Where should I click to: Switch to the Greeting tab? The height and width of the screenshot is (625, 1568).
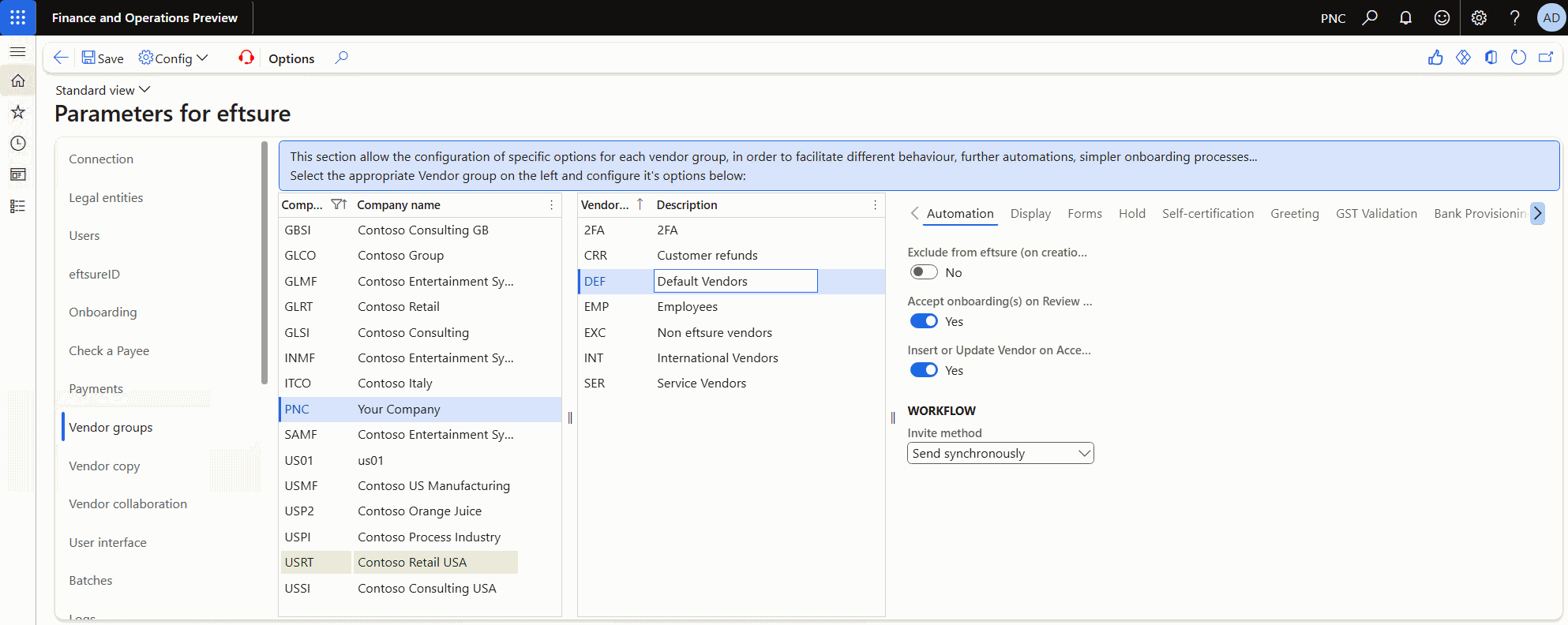tap(1295, 213)
